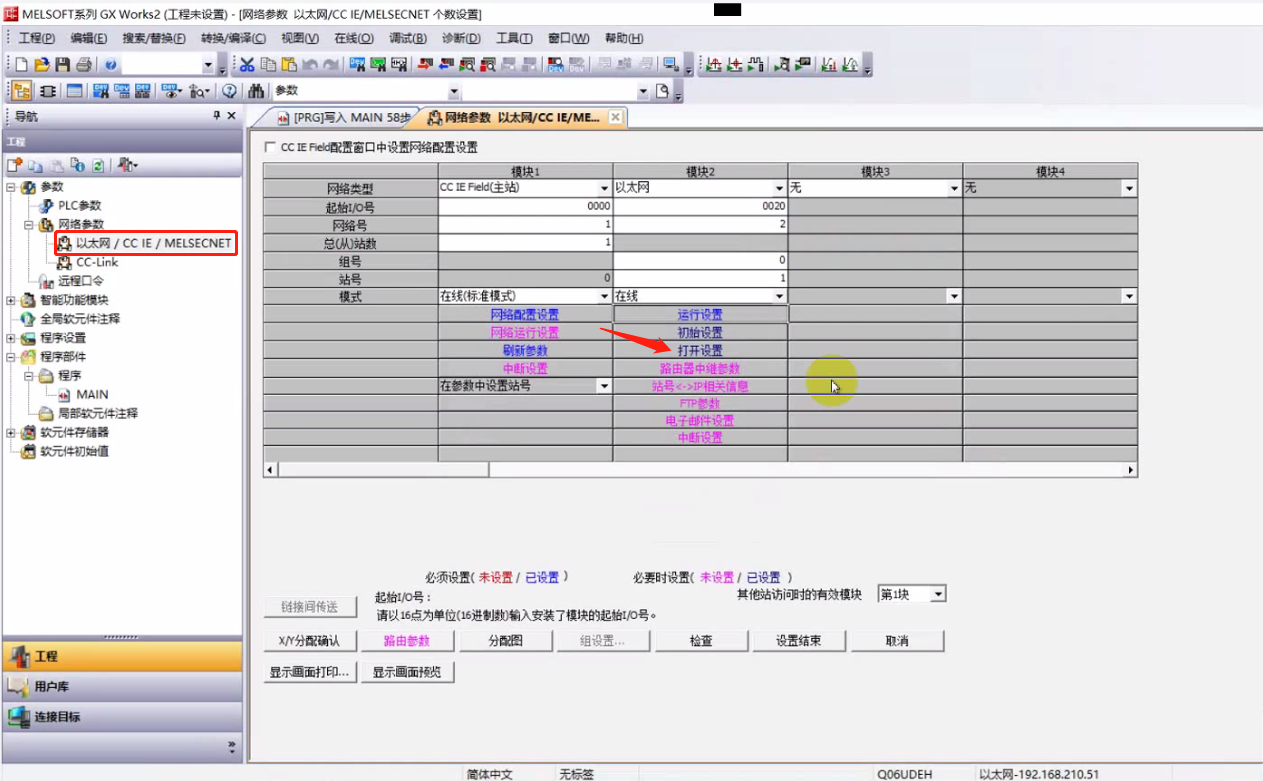
Task: Expand the 软元件存储器 tree node
Action: point(11,433)
